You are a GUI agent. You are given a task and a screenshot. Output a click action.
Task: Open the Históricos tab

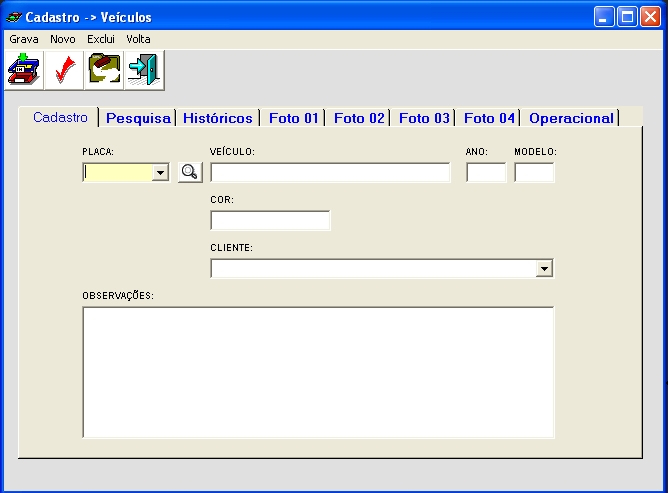point(218,118)
